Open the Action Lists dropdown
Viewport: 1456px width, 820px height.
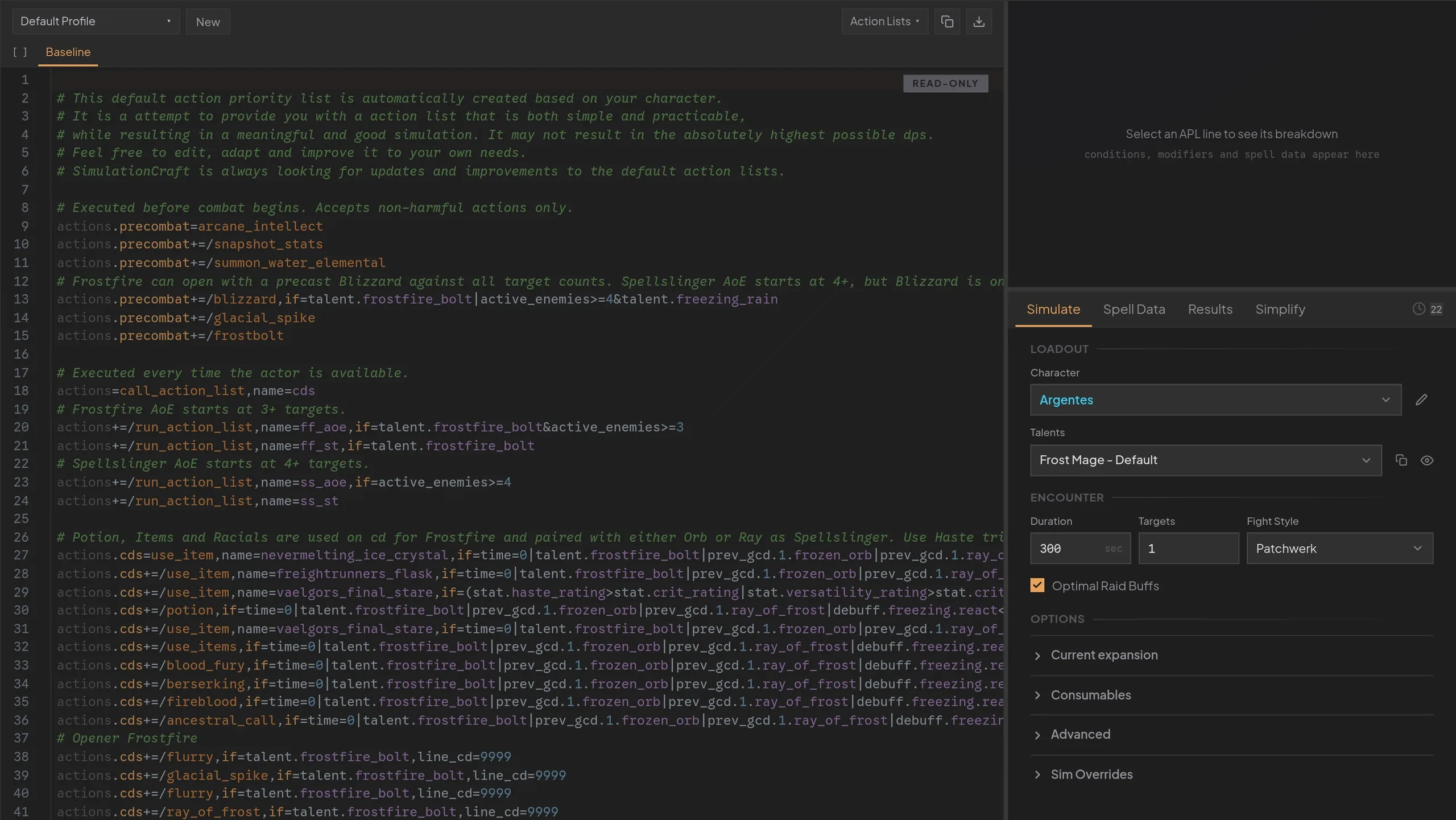(x=884, y=22)
